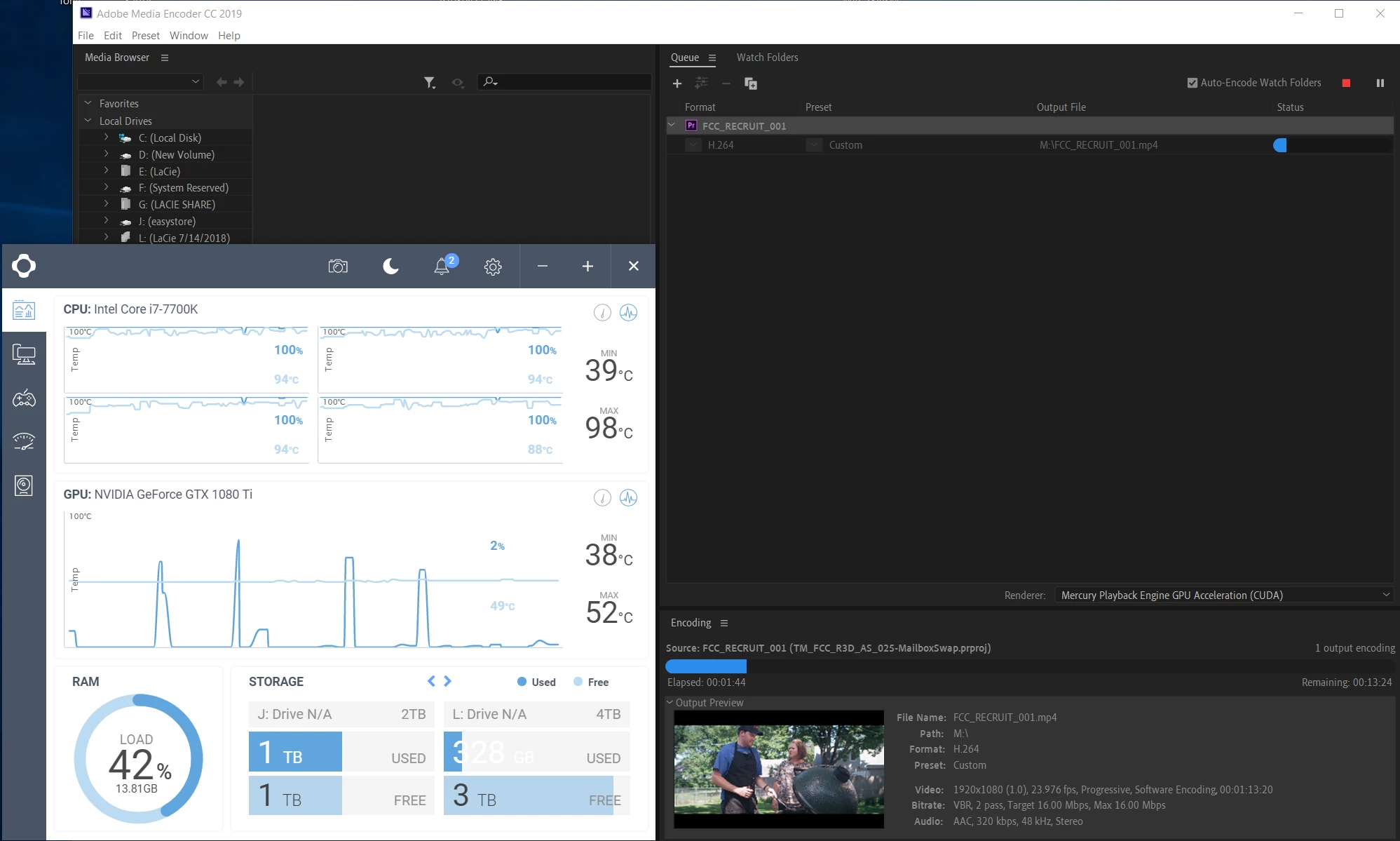The height and width of the screenshot is (841, 1400).
Task: Switch GPU panel to gauge view
Action: (x=602, y=498)
